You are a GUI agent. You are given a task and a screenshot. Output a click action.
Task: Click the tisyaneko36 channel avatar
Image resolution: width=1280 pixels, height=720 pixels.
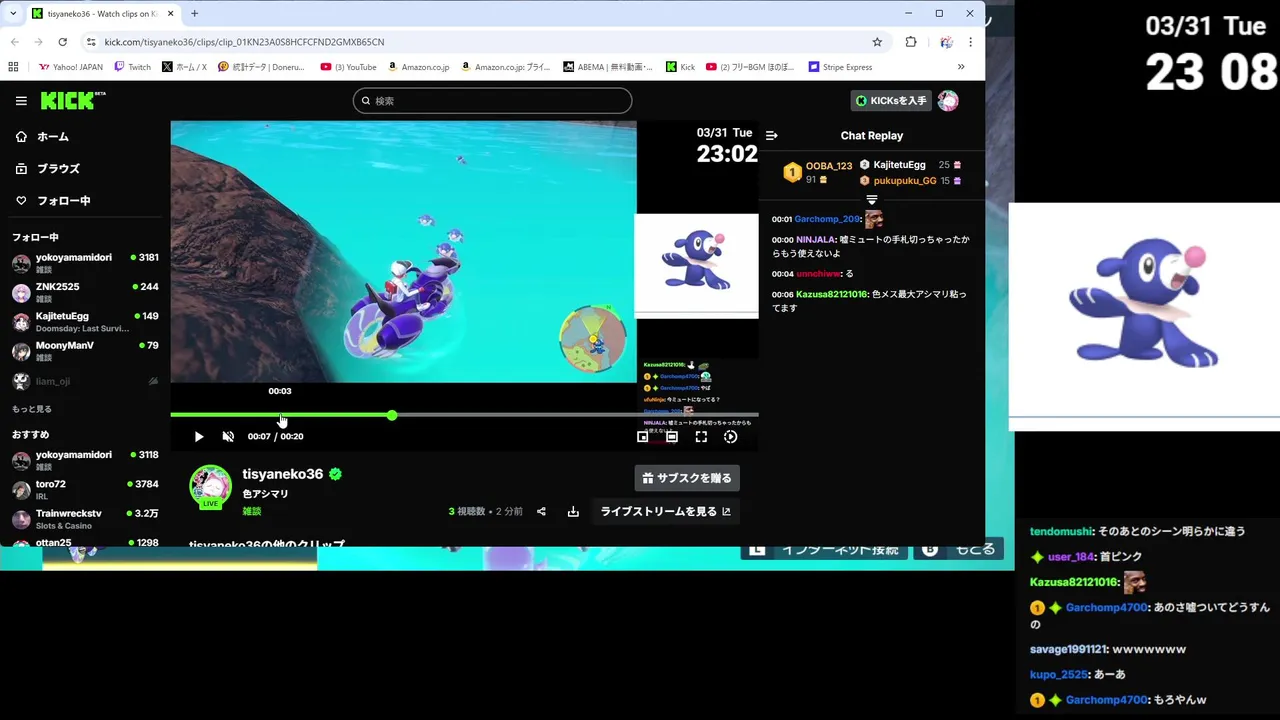point(210,487)
